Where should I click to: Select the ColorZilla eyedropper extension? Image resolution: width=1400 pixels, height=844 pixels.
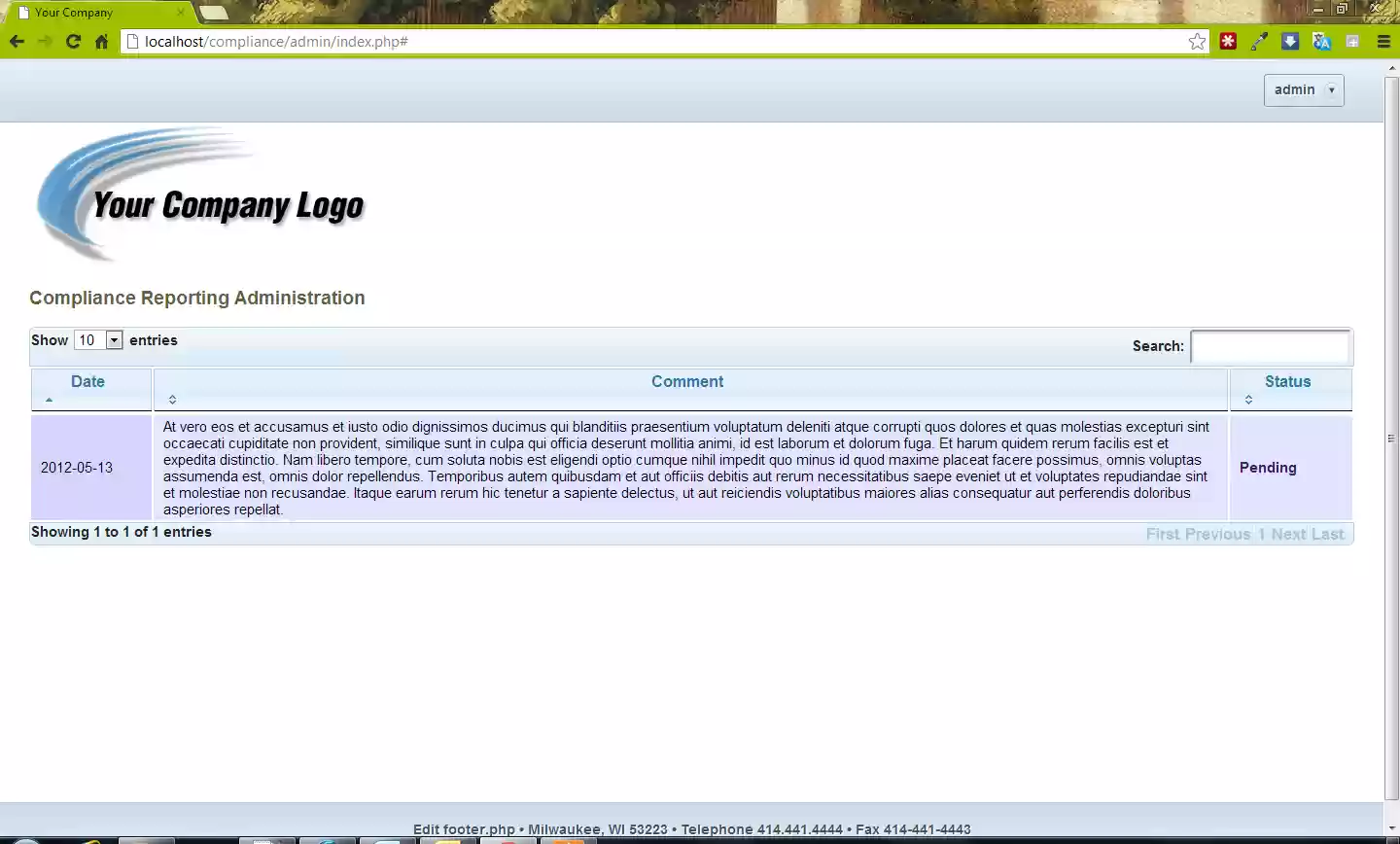click(1259, 41)
